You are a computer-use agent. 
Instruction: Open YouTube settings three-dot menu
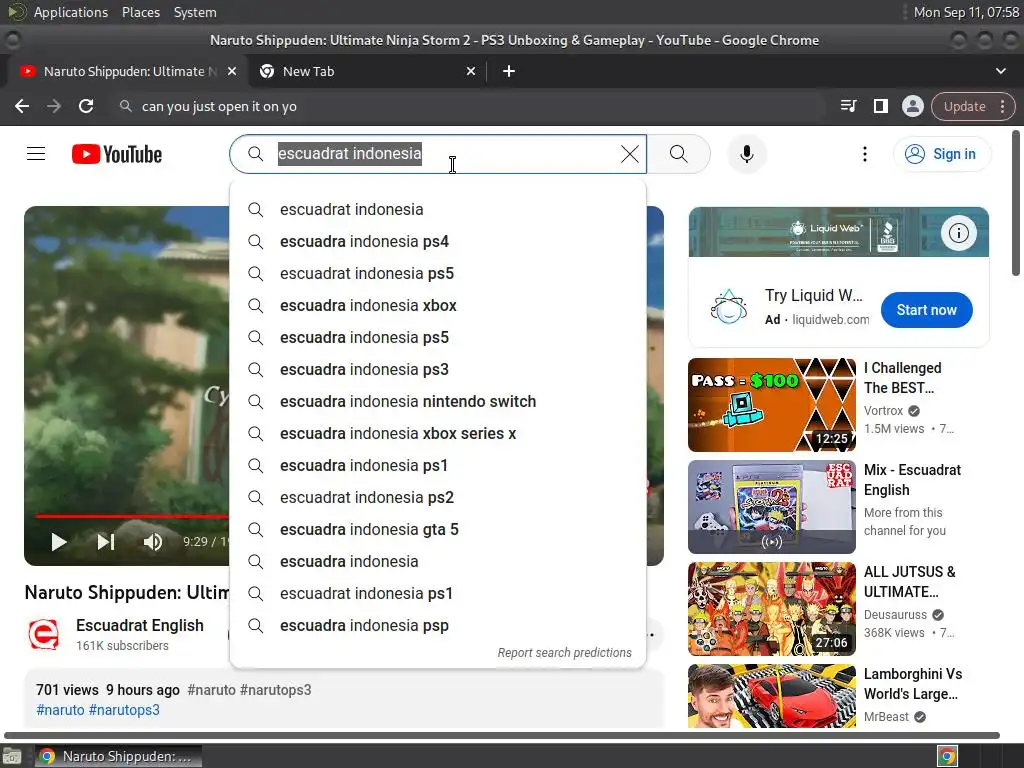click(865, 154)
